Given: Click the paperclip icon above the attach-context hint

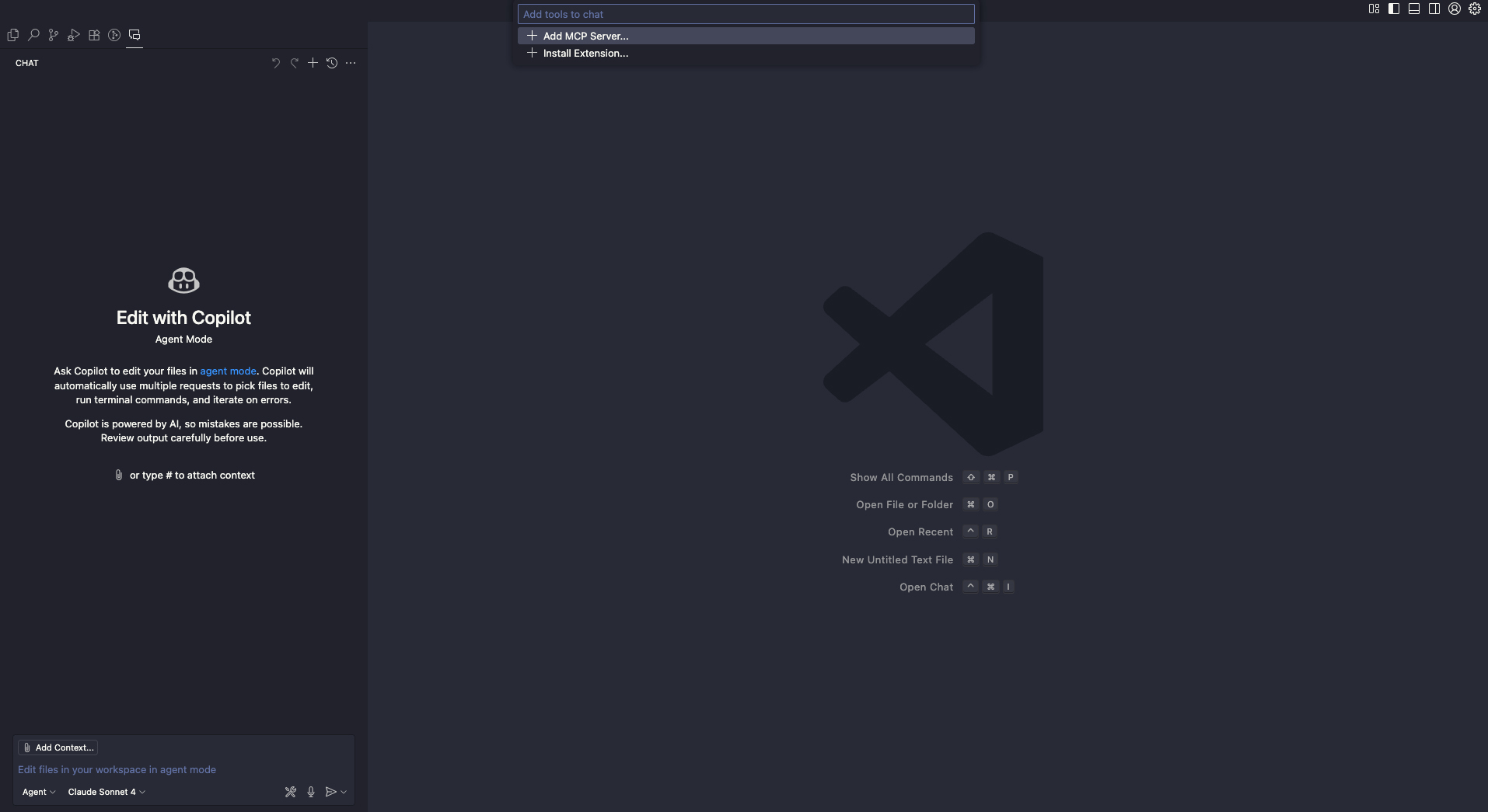Looking at the screenshot, I should [x=119, y=475].
